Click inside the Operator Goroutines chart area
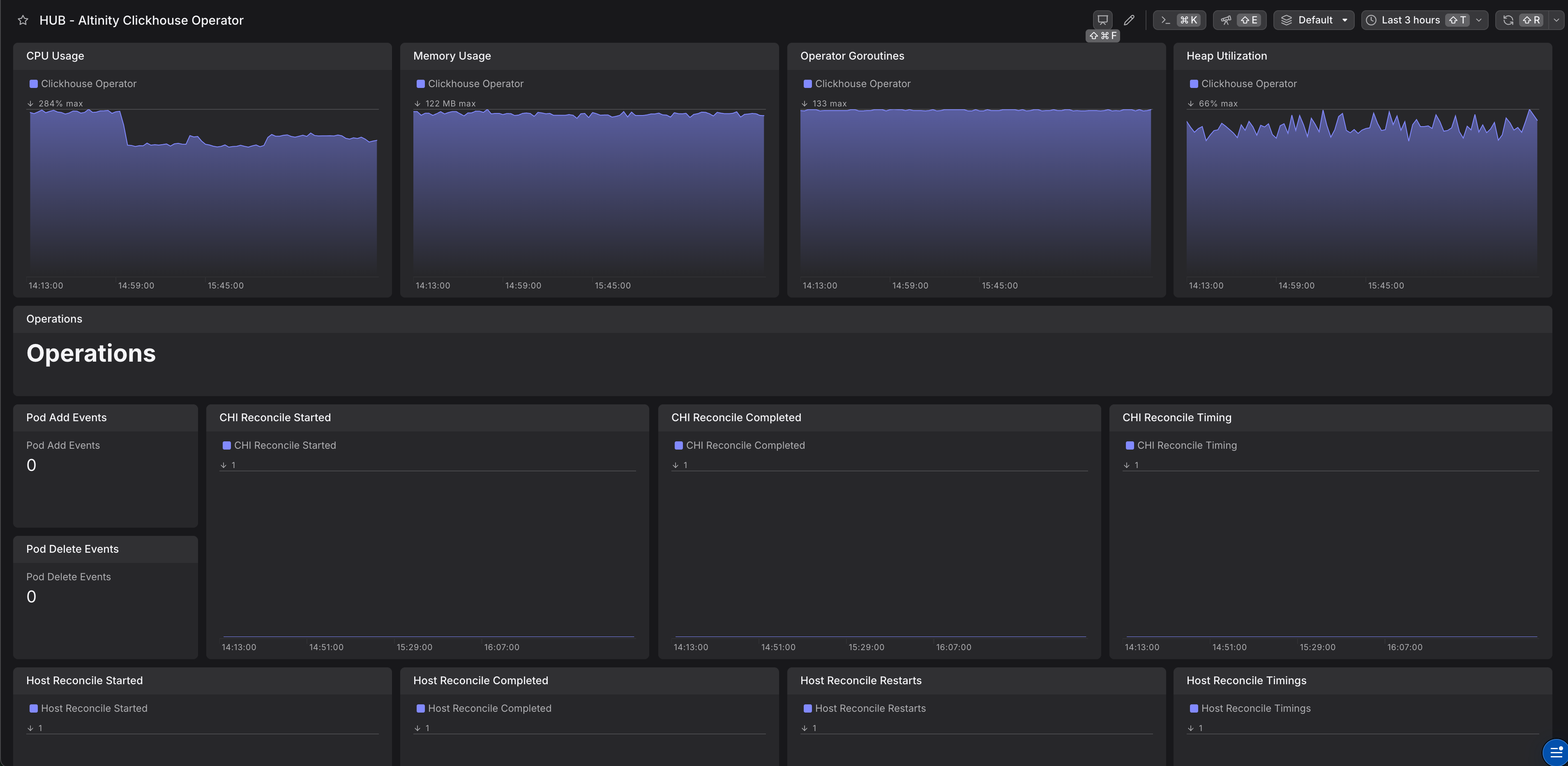The width and height of the screenshot is (1568, 766). click(x=975, y=195)
